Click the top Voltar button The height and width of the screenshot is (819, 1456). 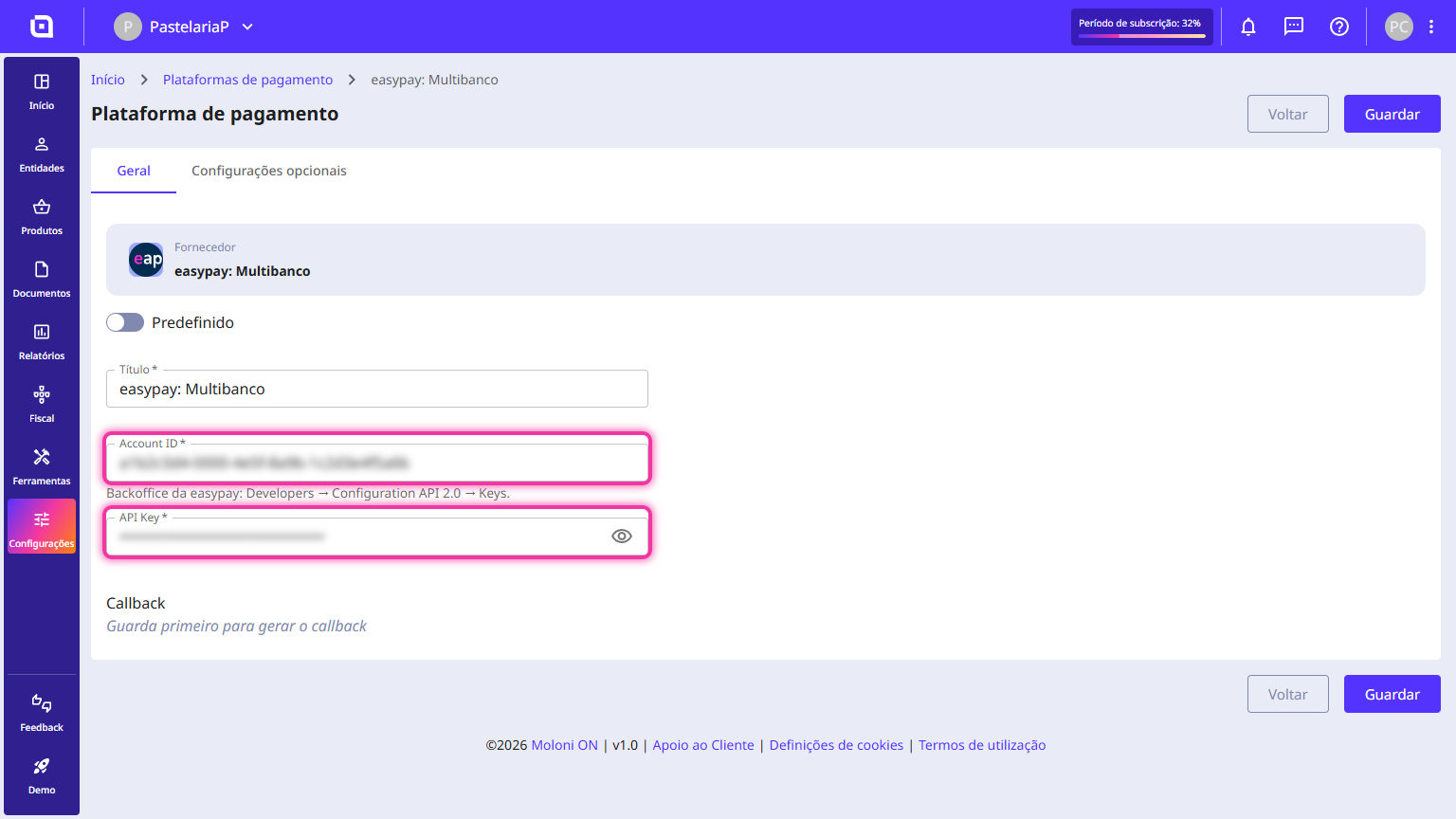tap(1288, 114)
